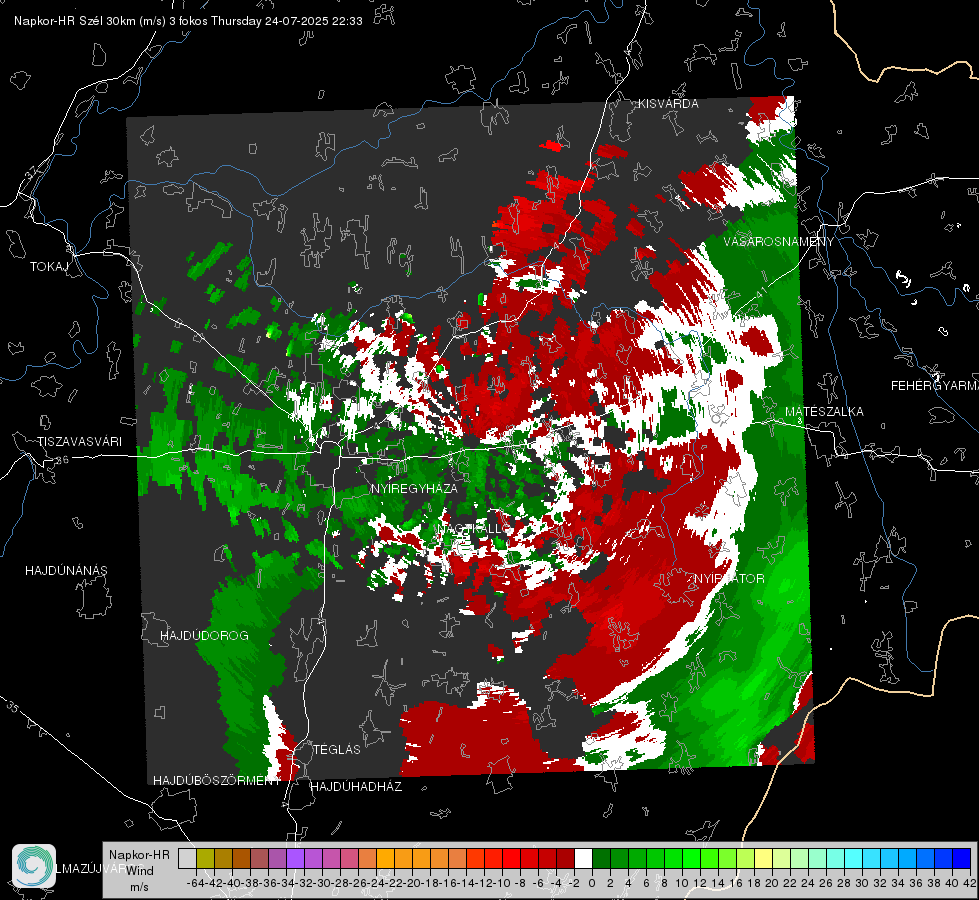Click the NYÍRBÁTOR town label
The height and width of the screenshot is (900, 979).
[x=729, y=578]
